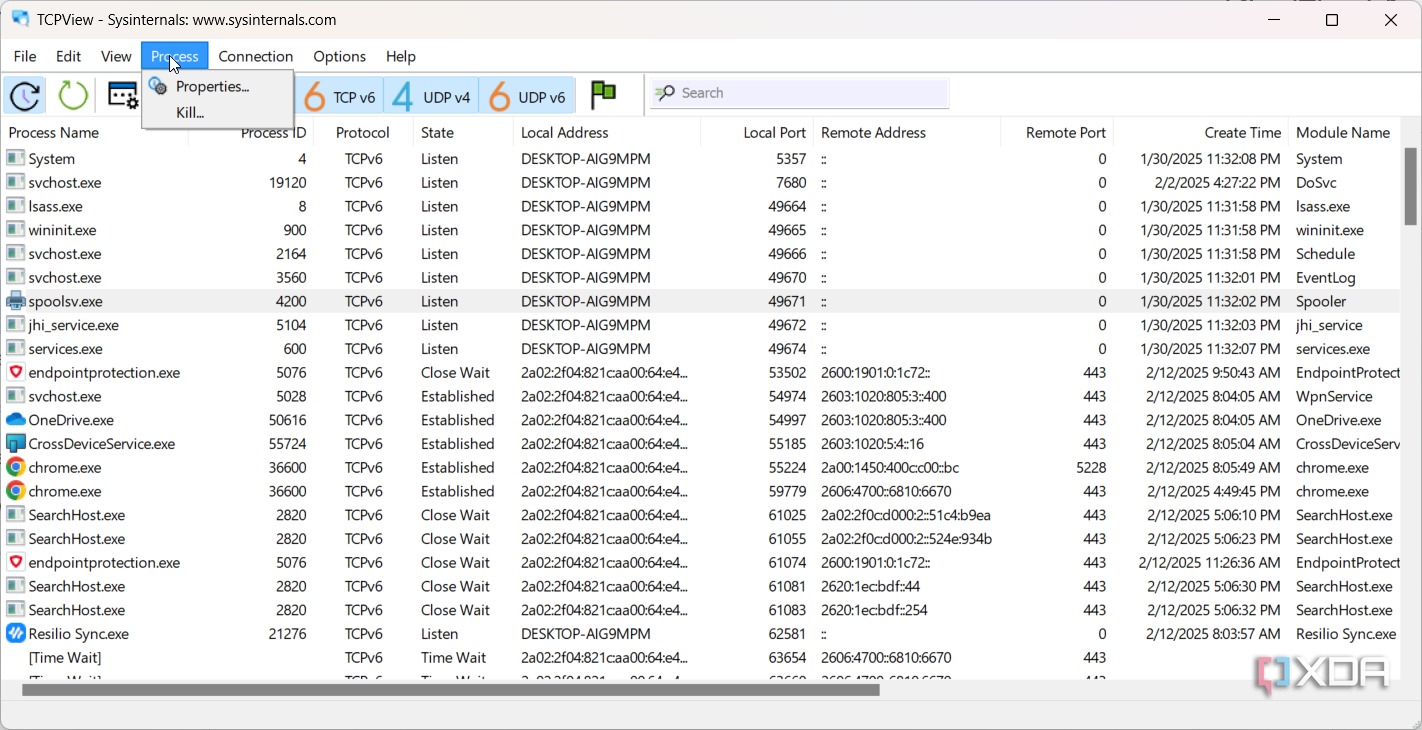
Task: Click the DoSvc module name cell
Action: pos(1317,182)
